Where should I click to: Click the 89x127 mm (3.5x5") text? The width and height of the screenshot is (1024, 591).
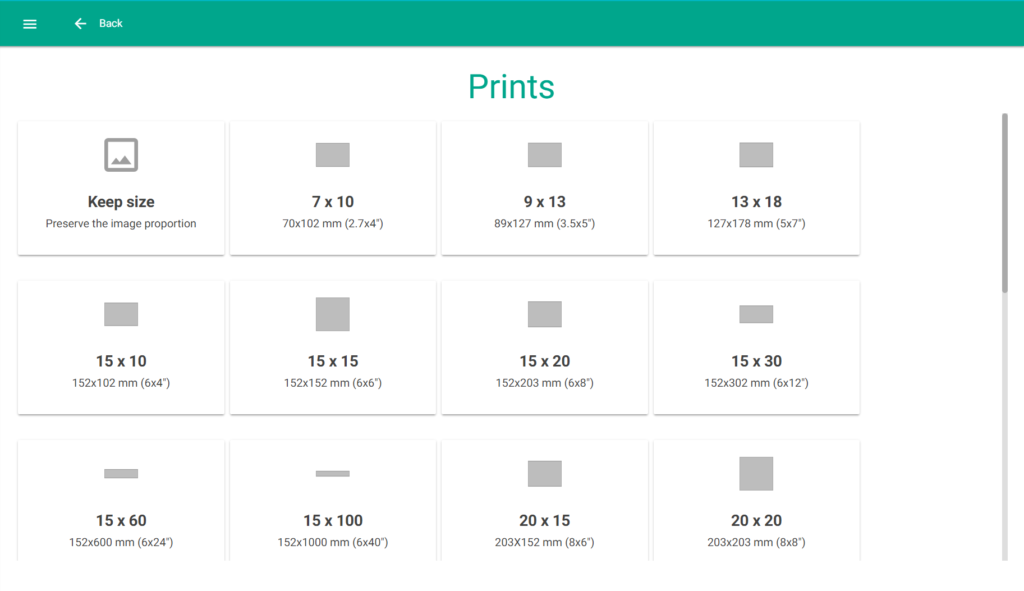click(545, 223)
